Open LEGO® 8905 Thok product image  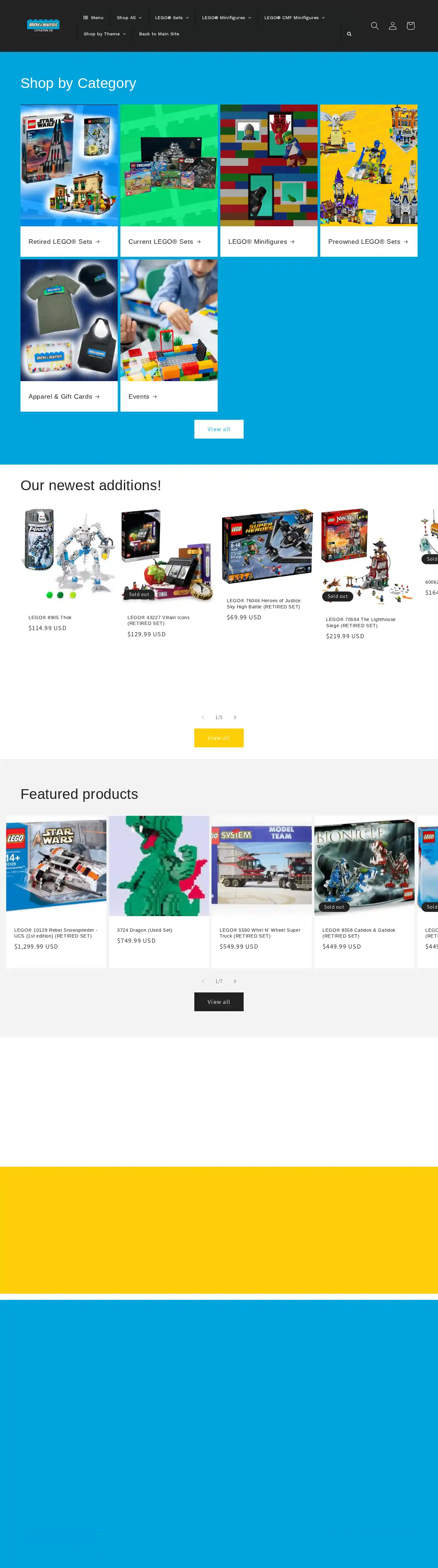pyautogui.click(x=68, y=555)
